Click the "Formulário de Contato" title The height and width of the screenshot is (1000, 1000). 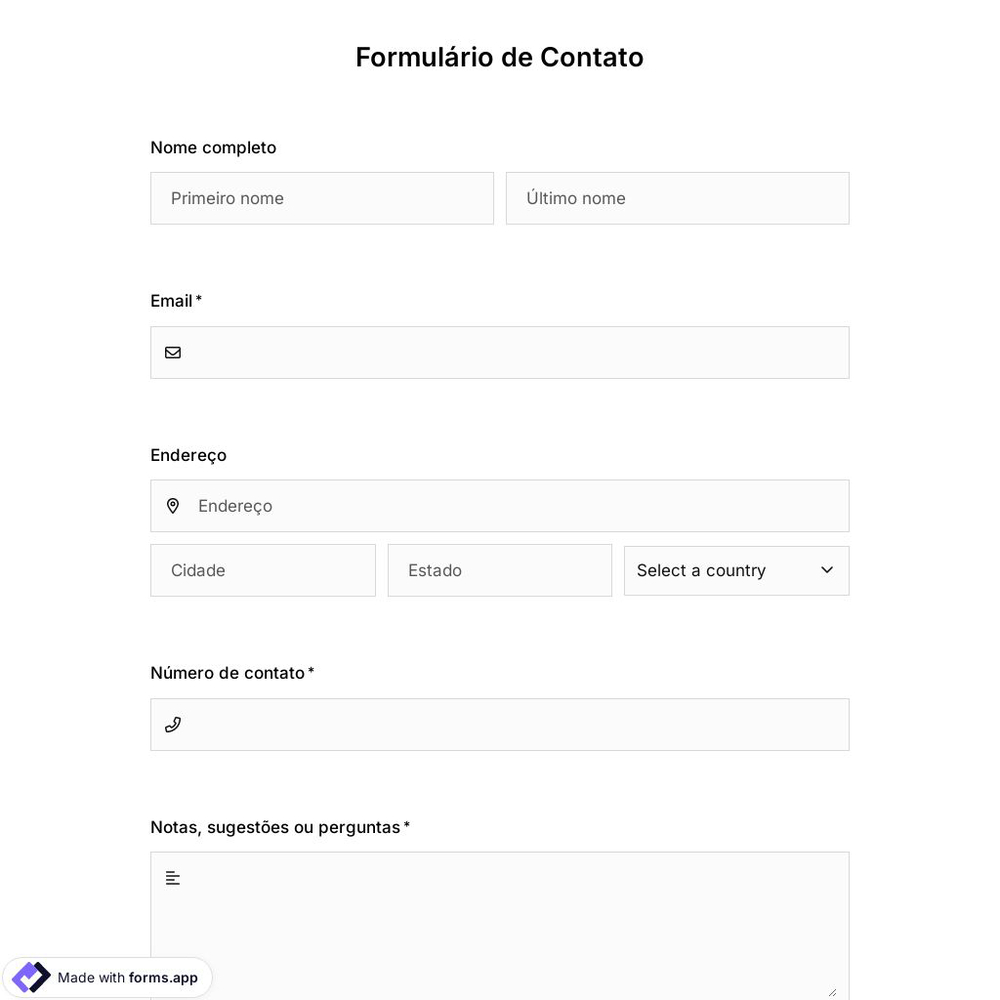[499, 57]
